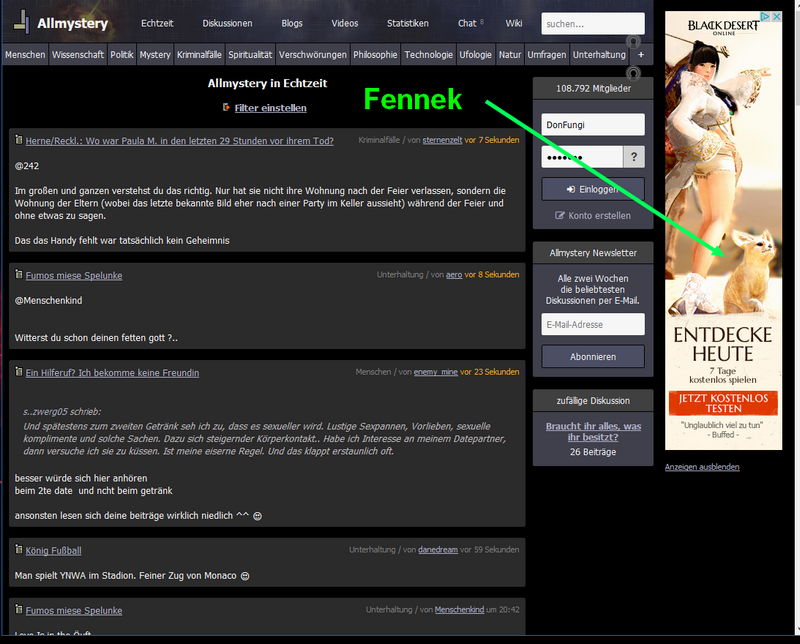Click the Allmystery in Echtzeit heading
Viewport: 800px width, 644px height.
[267, 83]
